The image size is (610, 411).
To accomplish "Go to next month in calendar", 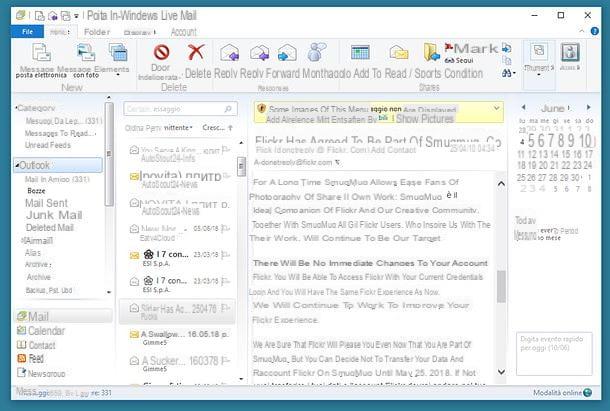I will (588, 107).
